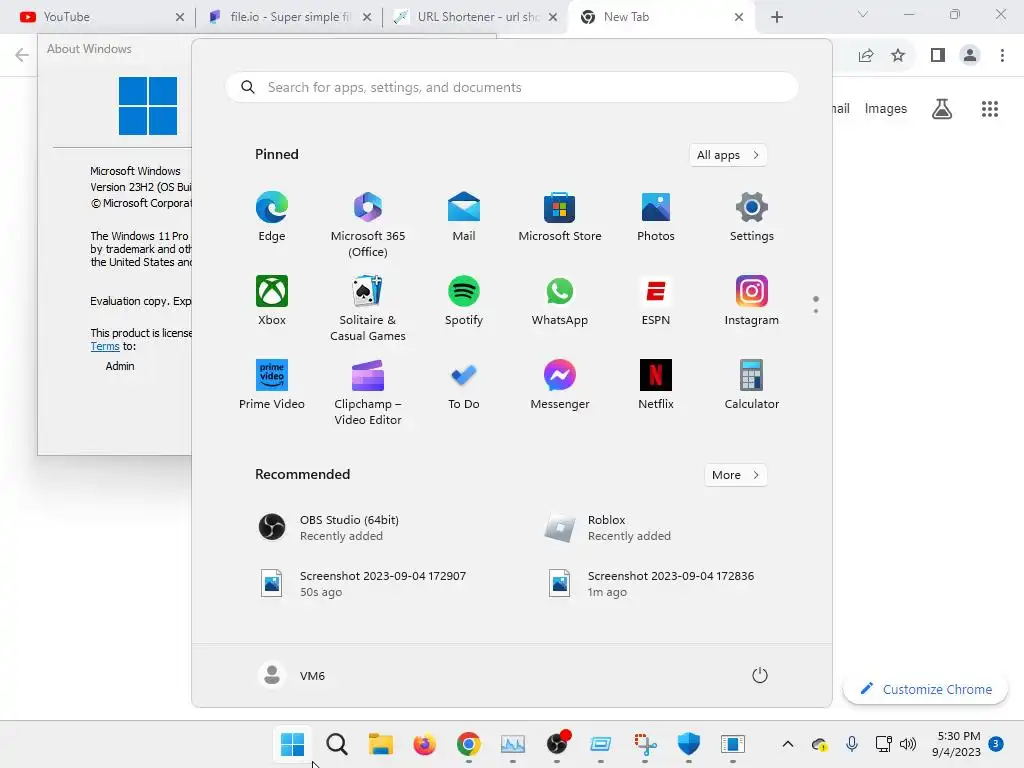The image size is (1024, 768).
Task: Open File Explorer from taskbar
Action: coord(380,744)
